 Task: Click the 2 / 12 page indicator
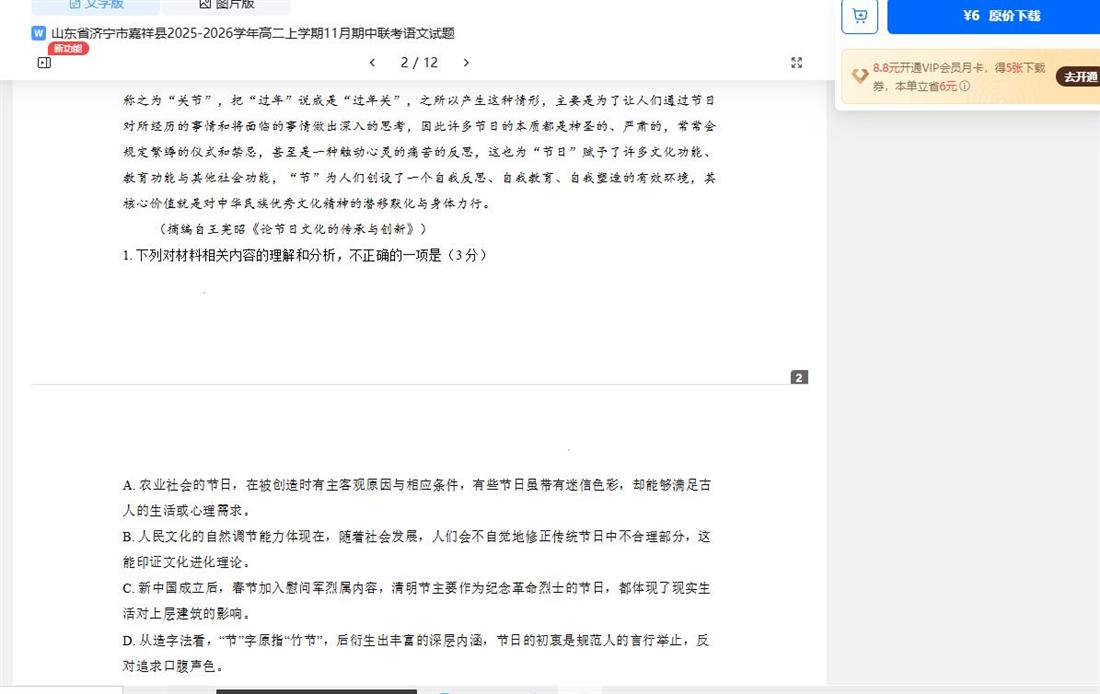pyautogui.click(x=419, y=63)
